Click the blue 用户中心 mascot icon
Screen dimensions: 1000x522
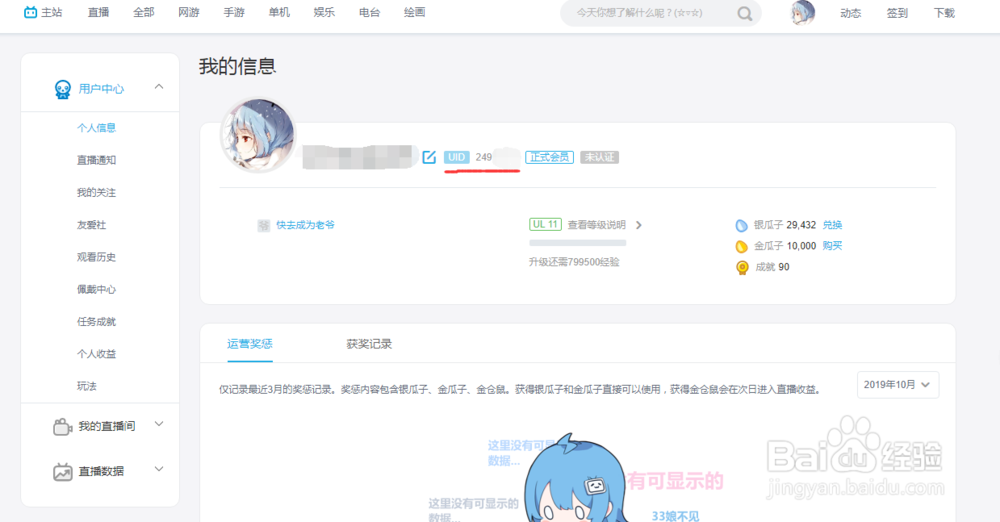(x=62, y=89)
